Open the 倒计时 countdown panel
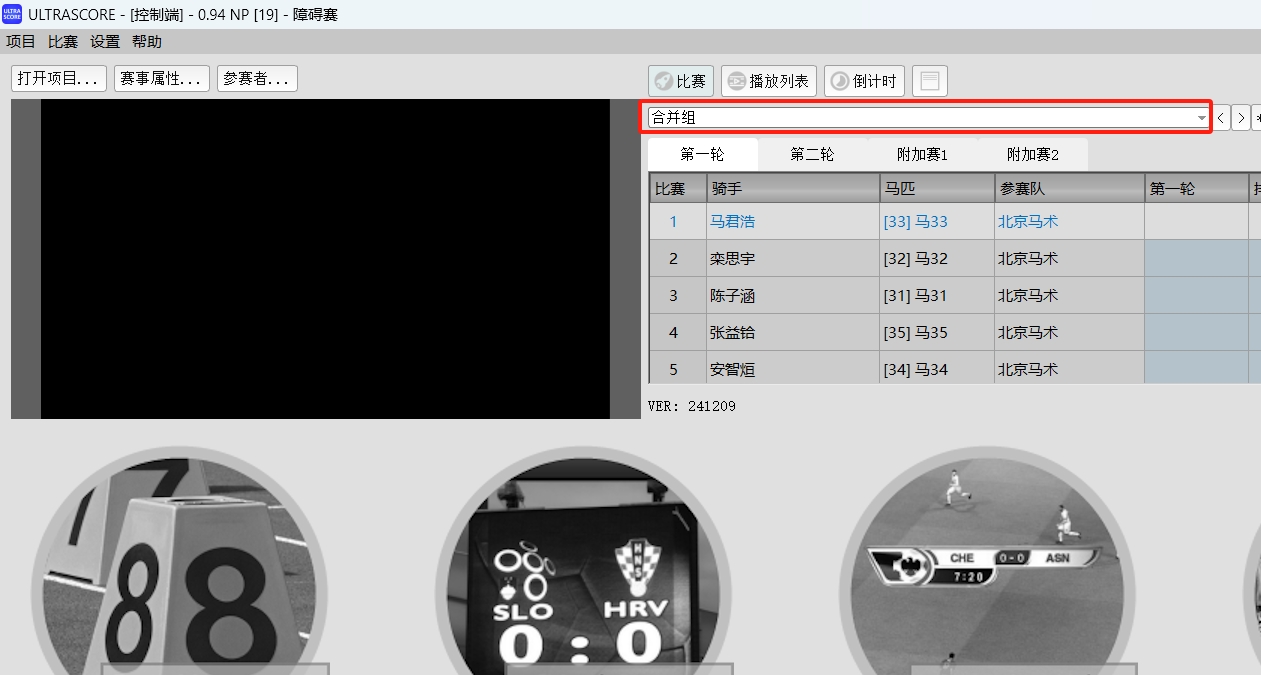This screenshot has height=675, width=1261. point(864,81)
